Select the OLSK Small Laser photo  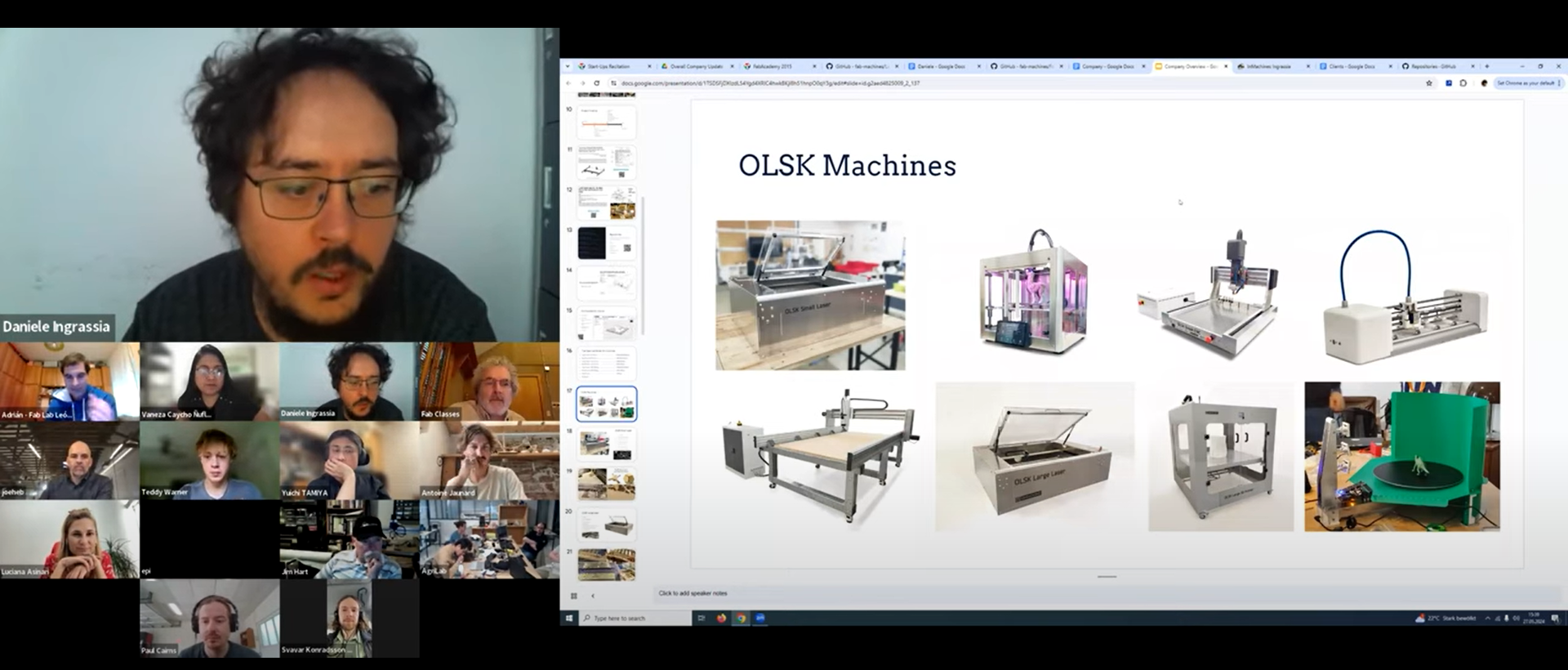[x=810, y=295]
